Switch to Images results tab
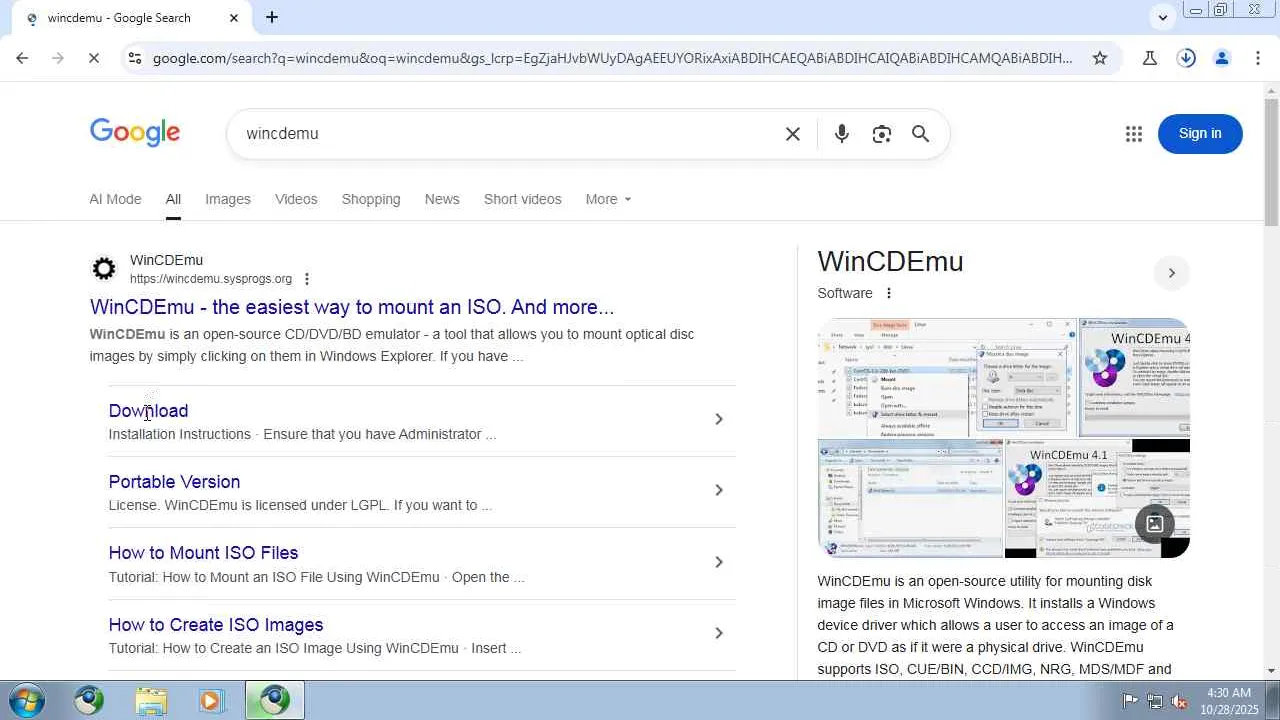The height and width of the screenshot is (720, 1280). (x=228, y=199)
